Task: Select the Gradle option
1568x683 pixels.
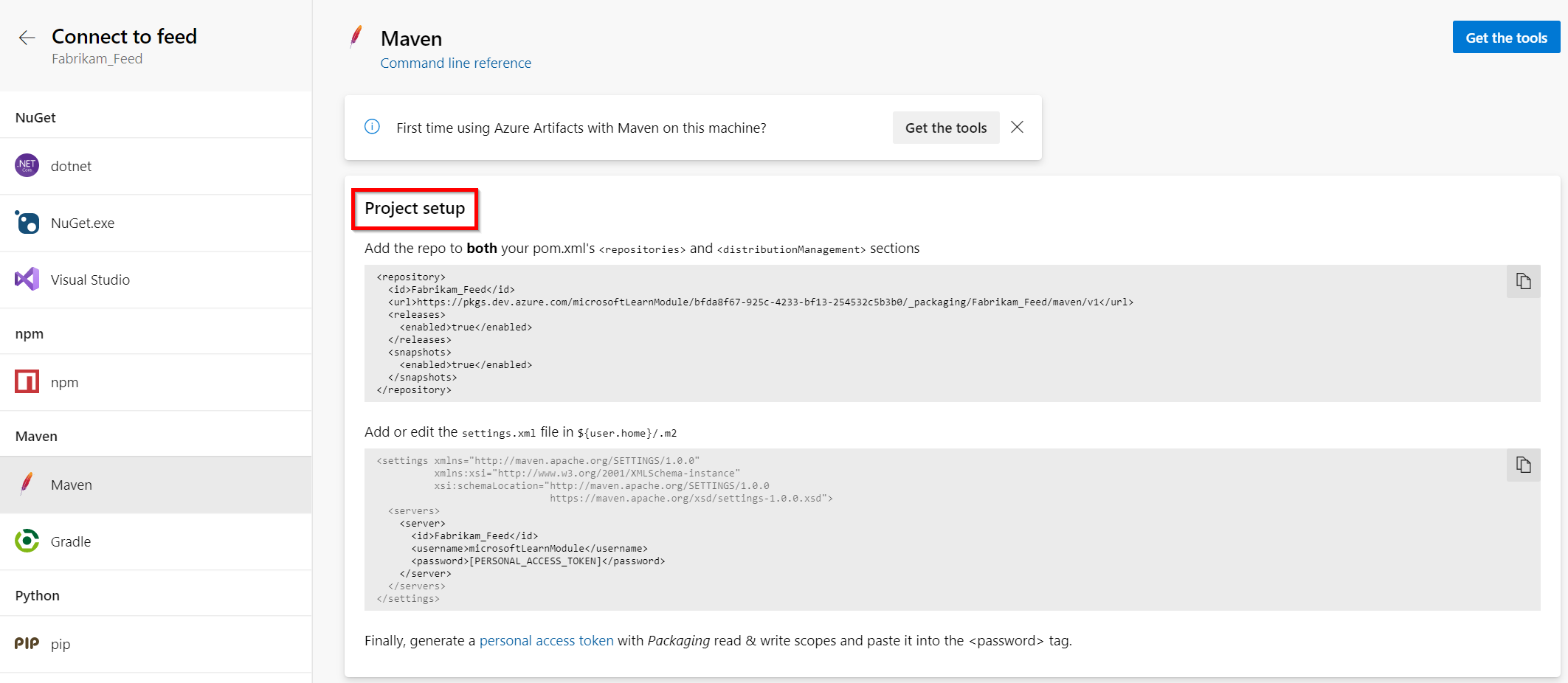Action: pyautogui.click(x=156, y=541)
